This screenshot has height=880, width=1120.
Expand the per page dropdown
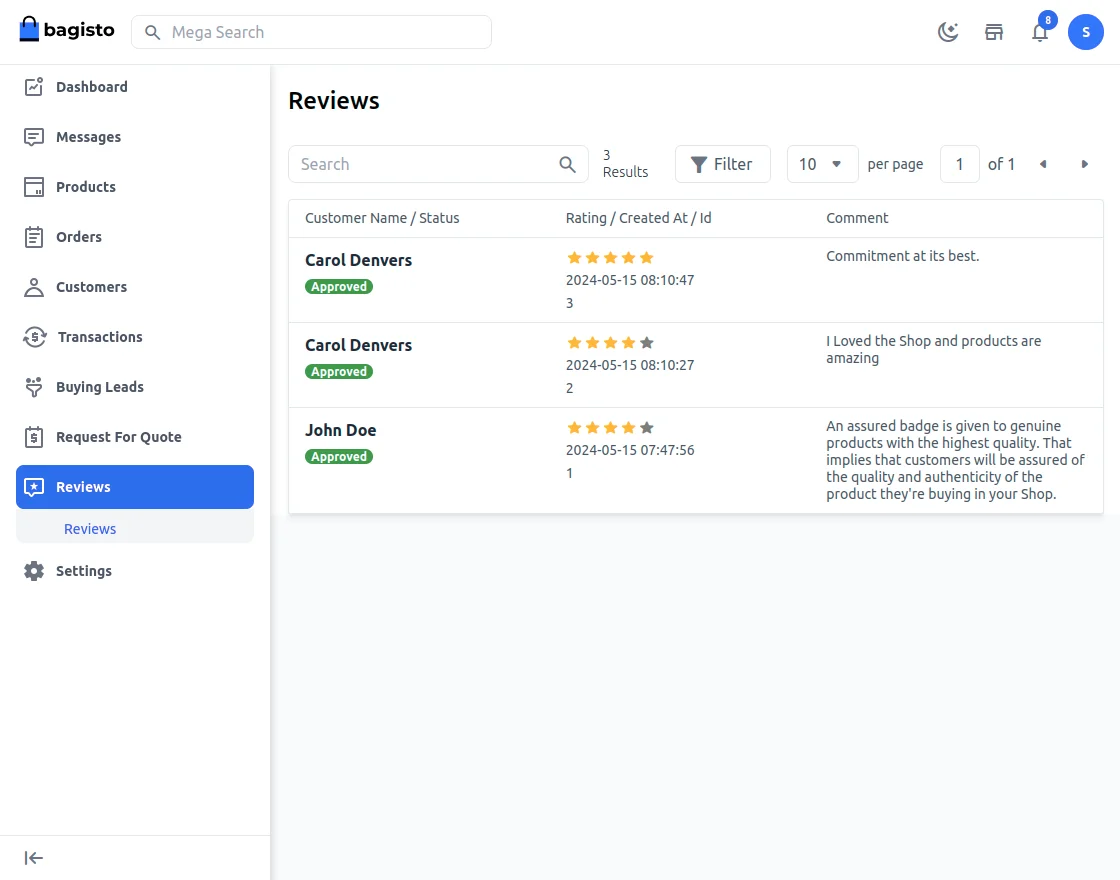(822, 164)
